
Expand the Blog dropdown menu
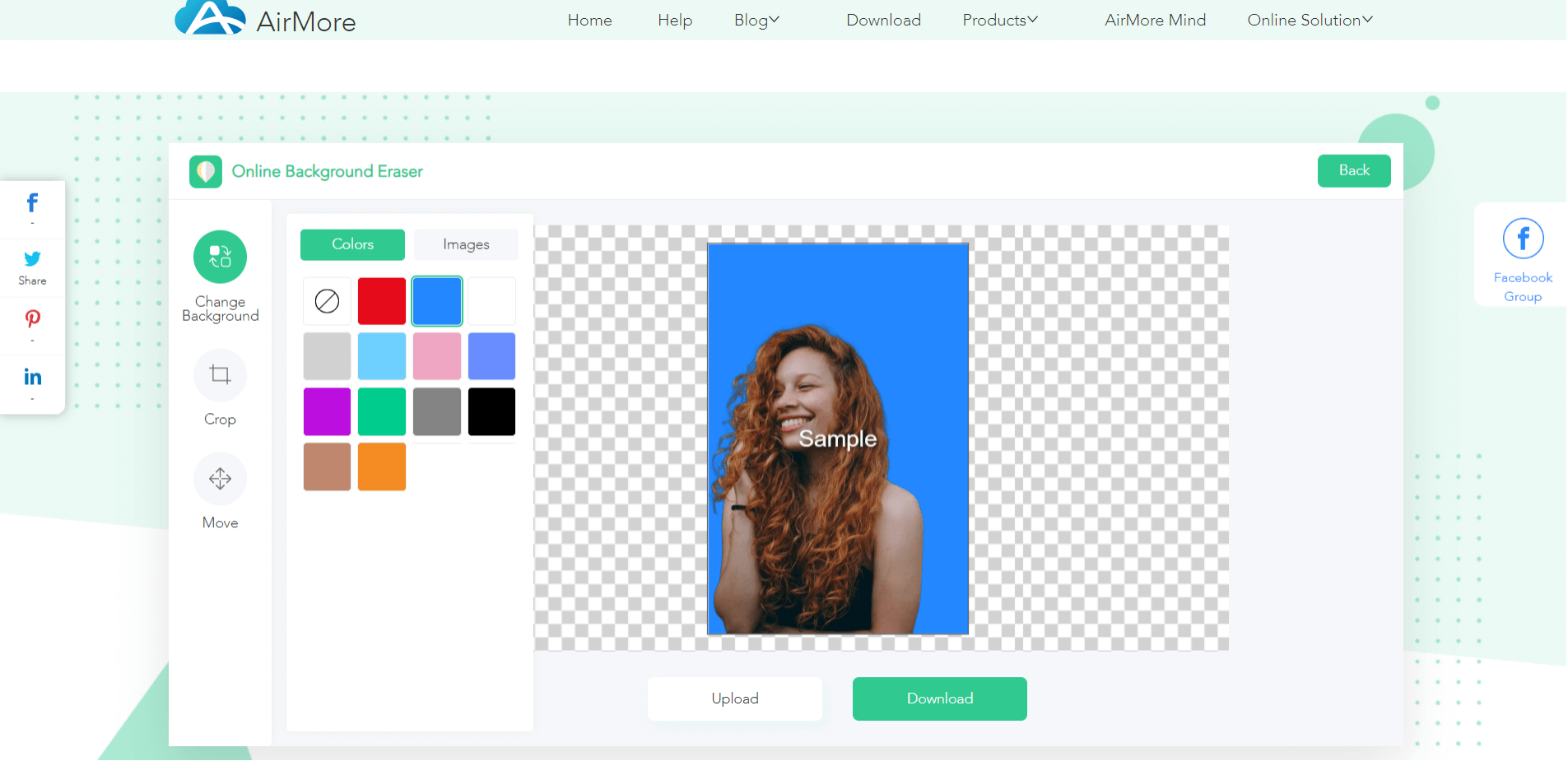coord(756,20)
